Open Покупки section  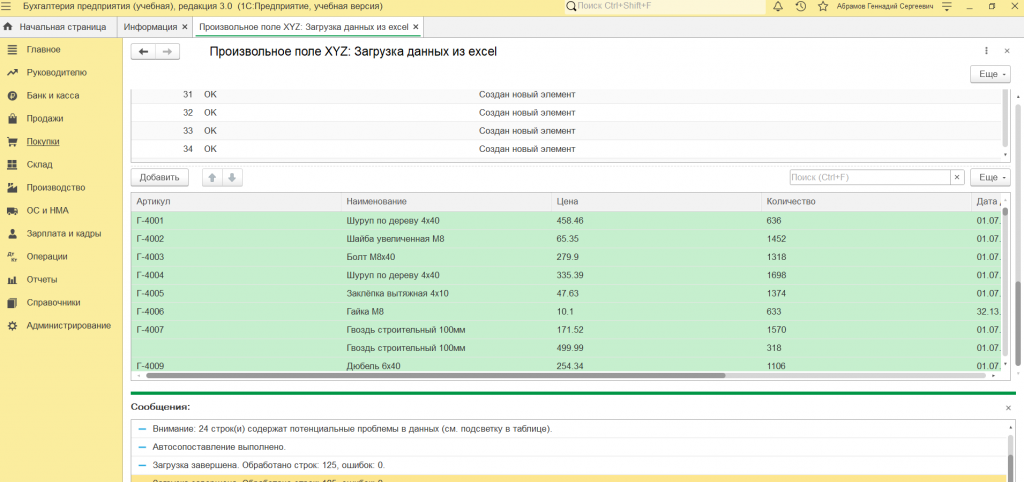tap(43, 142)
